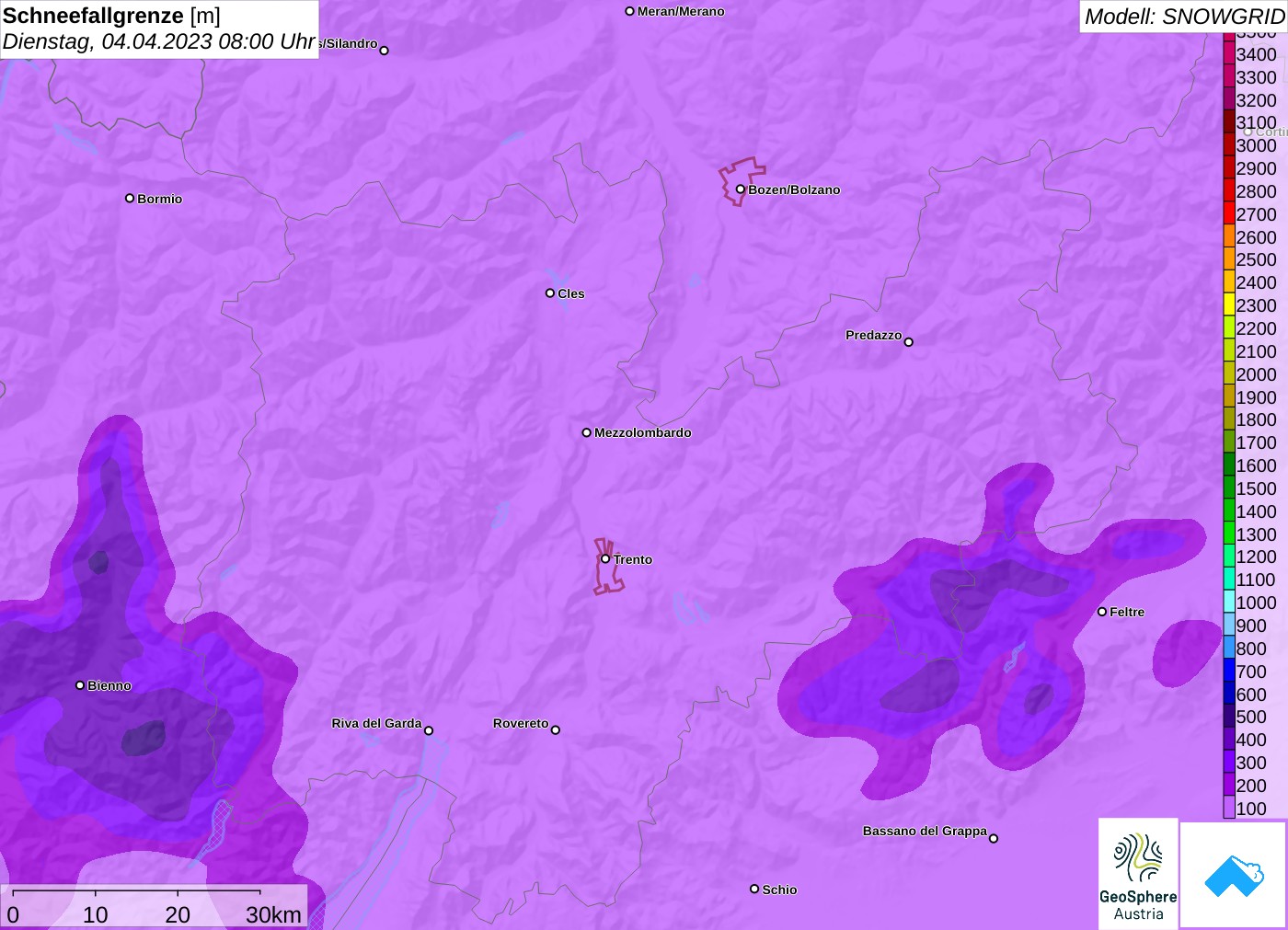Click the Mezzolombardo location marker
Viewport: 1288px width, 930px height.
pyautogui.click(x=587, y=432)
